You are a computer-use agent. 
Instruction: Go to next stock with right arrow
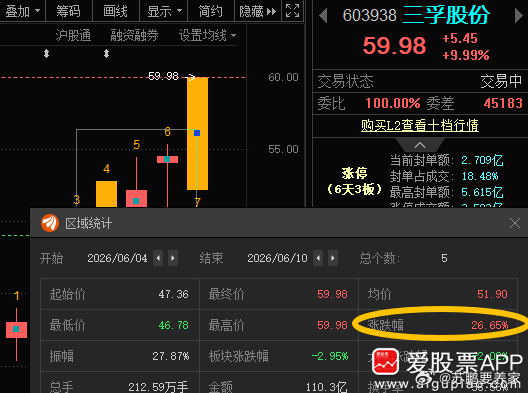(x=519, y=15)
